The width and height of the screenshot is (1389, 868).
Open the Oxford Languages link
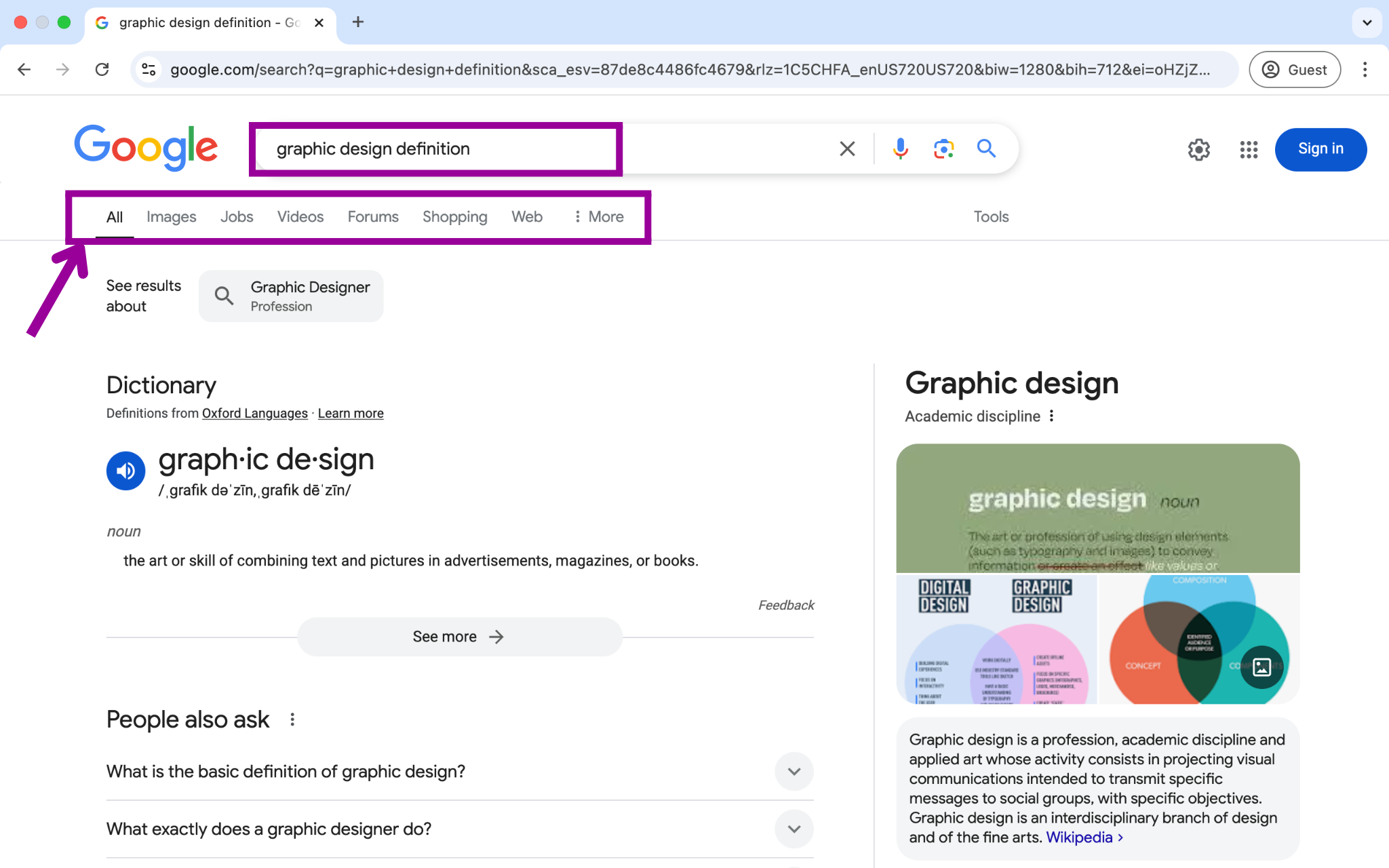click(255, 414)
